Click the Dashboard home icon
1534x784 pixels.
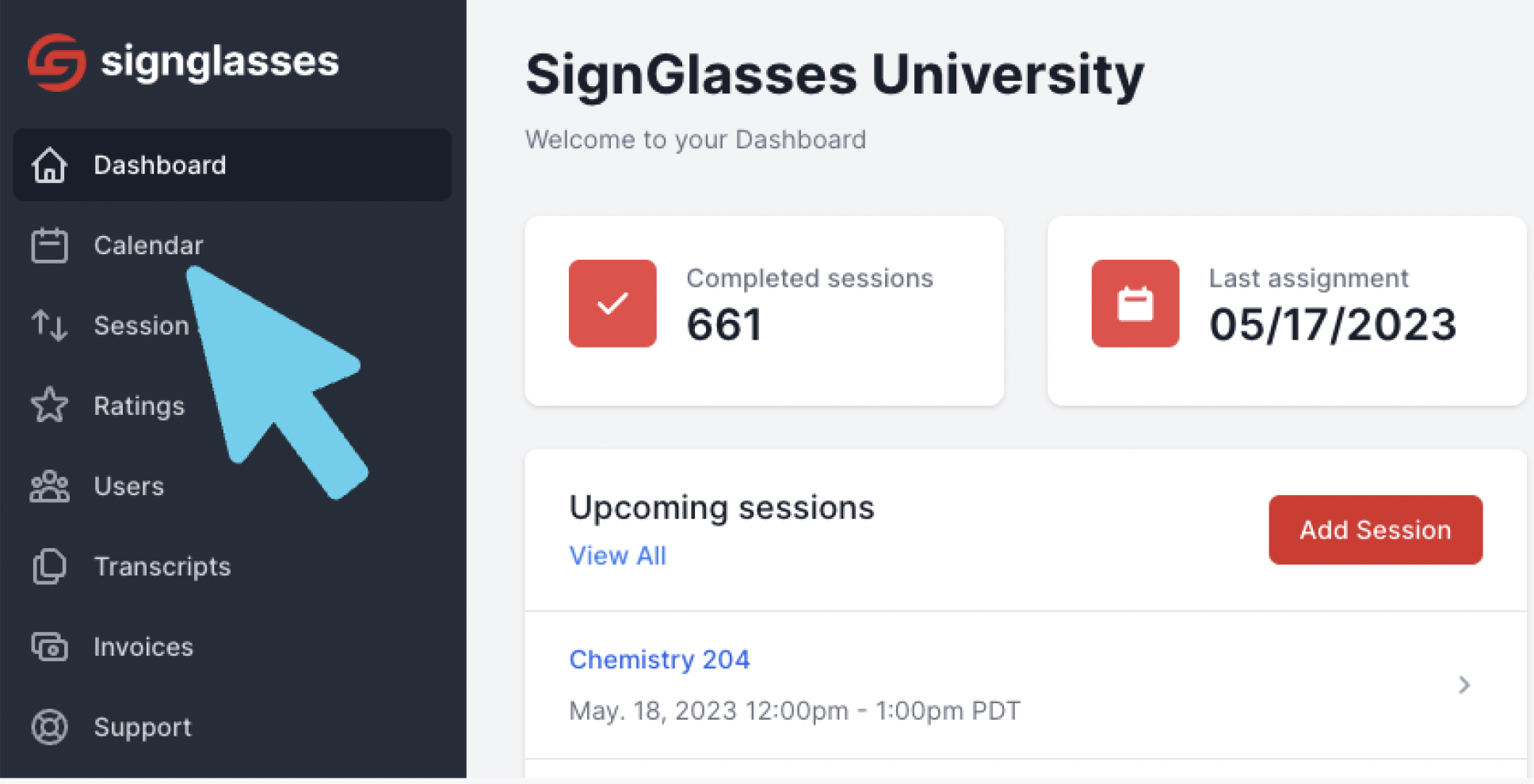49,165
